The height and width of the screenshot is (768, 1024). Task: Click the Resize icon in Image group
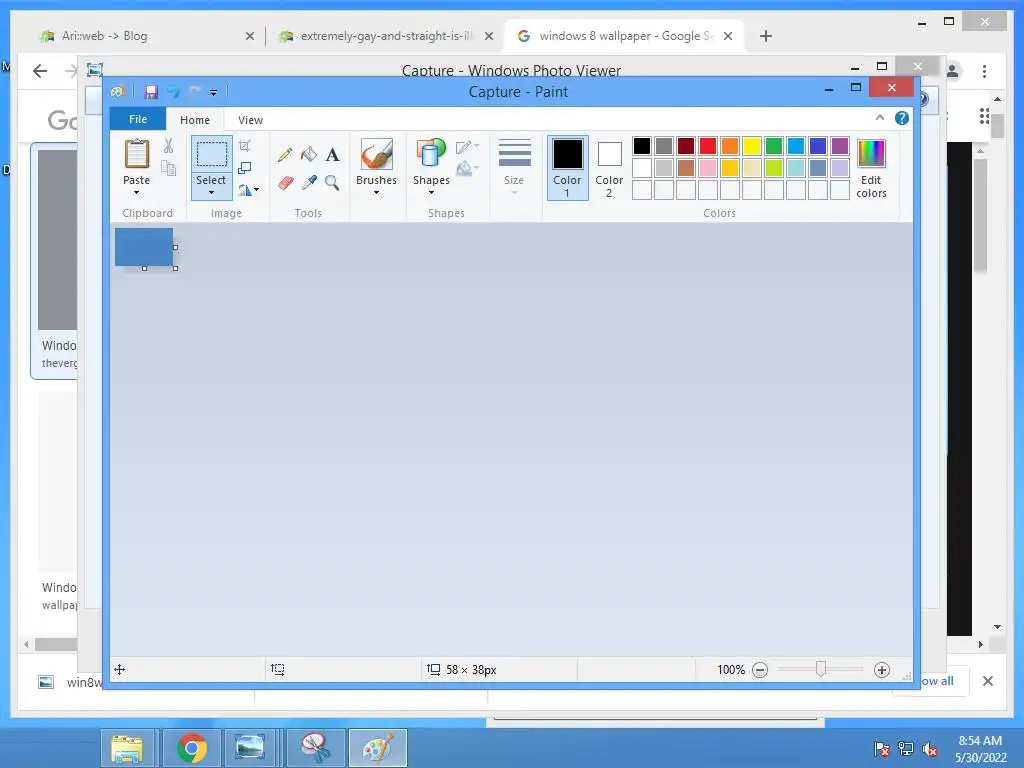(245, 168)
